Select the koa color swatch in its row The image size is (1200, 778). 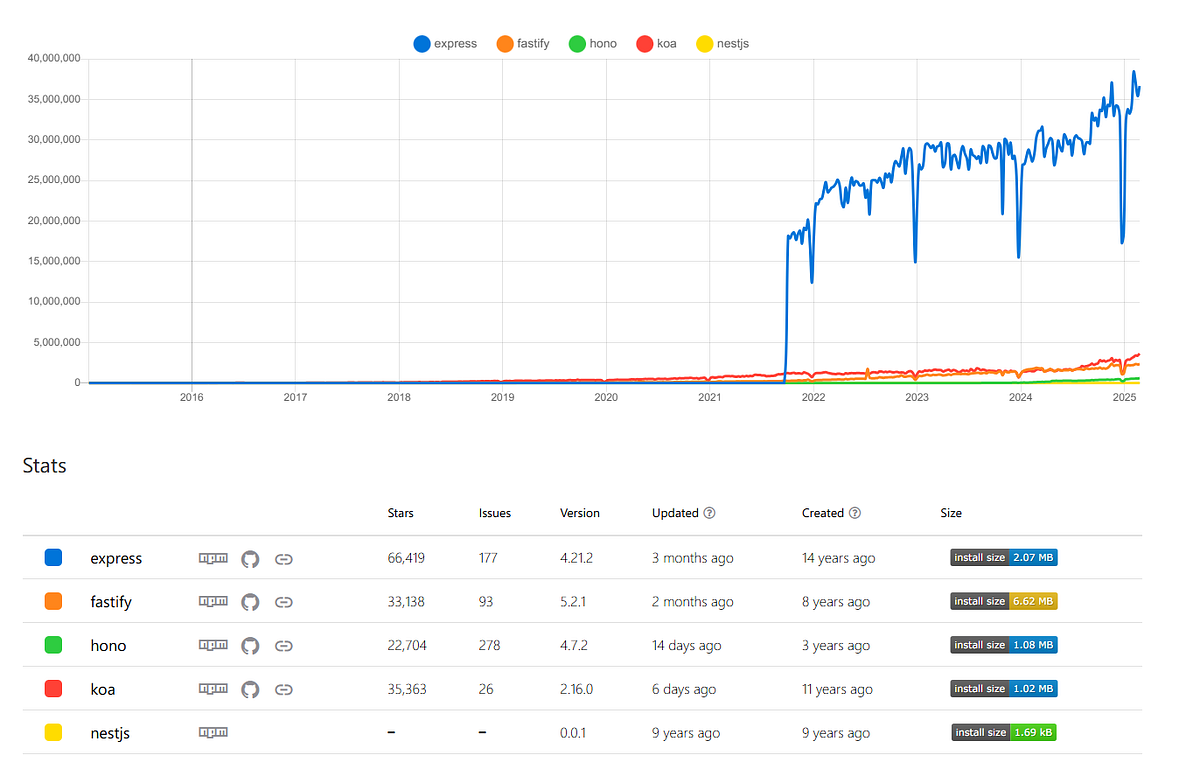pos(53,689)
